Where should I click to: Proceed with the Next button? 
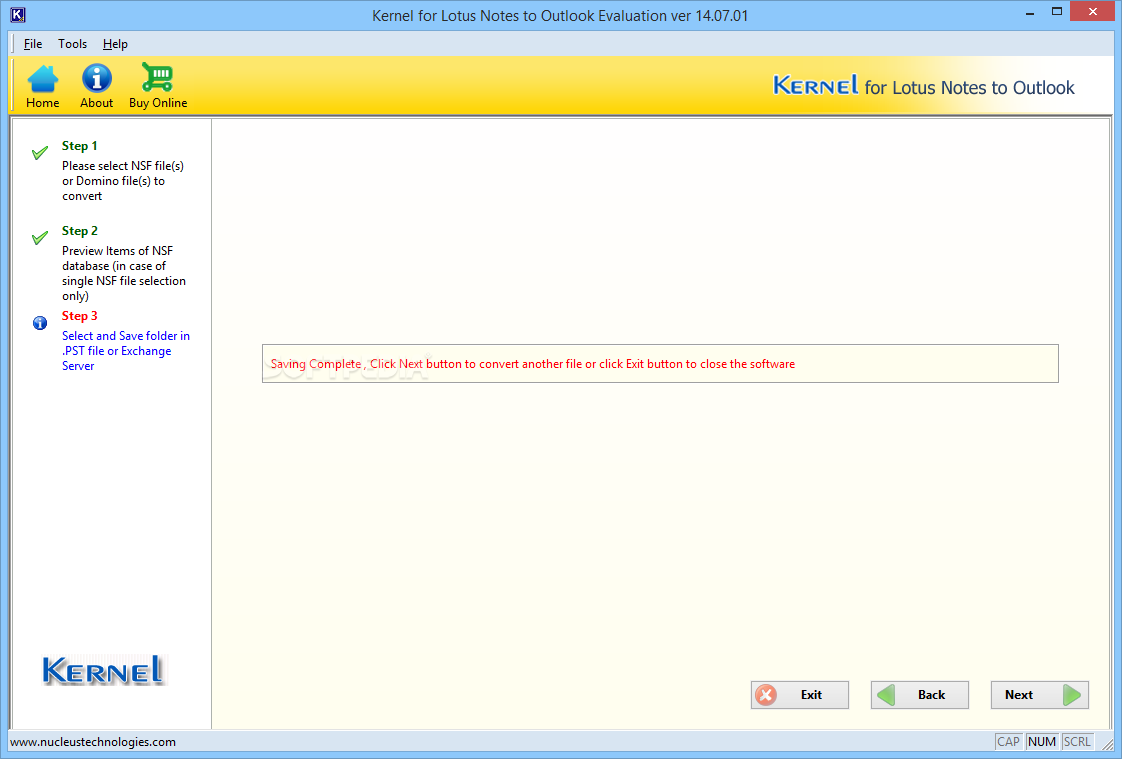point(1040,695)
